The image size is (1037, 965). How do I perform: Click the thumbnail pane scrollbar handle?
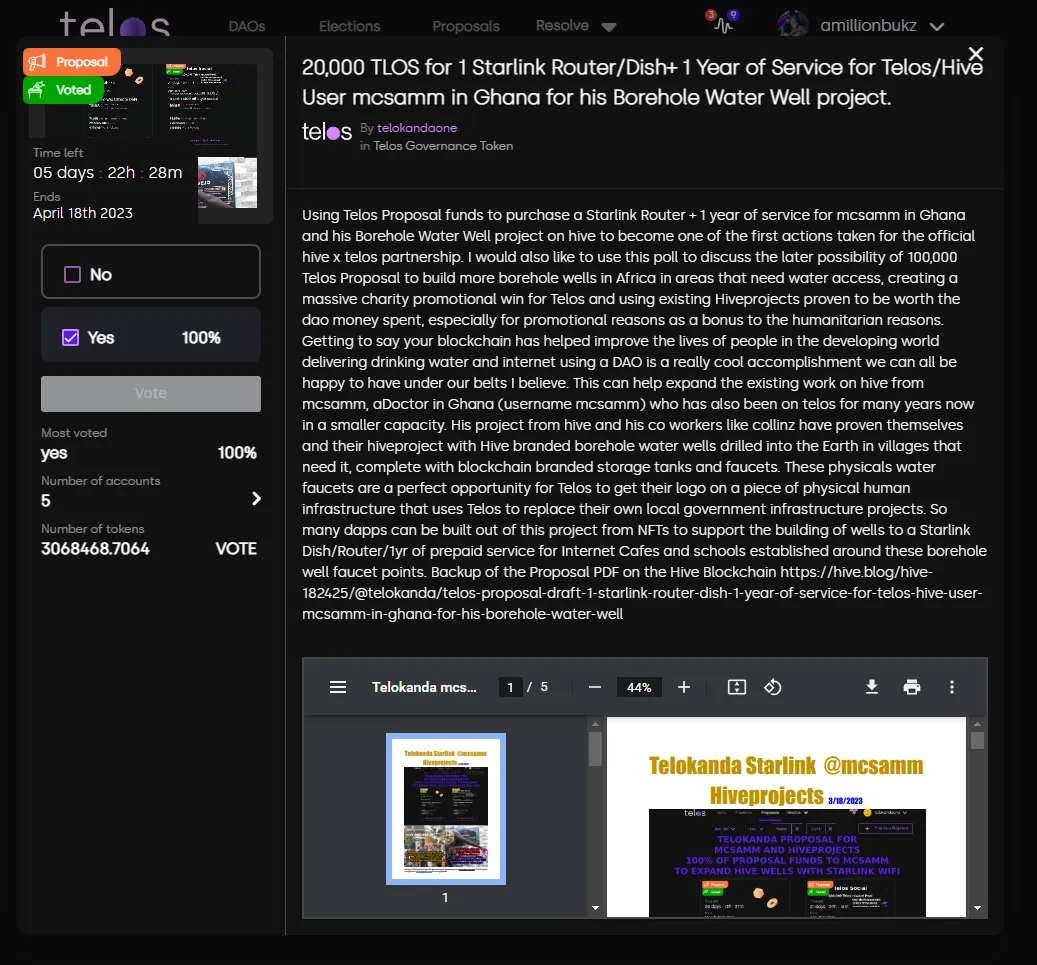tap(595, 748)
